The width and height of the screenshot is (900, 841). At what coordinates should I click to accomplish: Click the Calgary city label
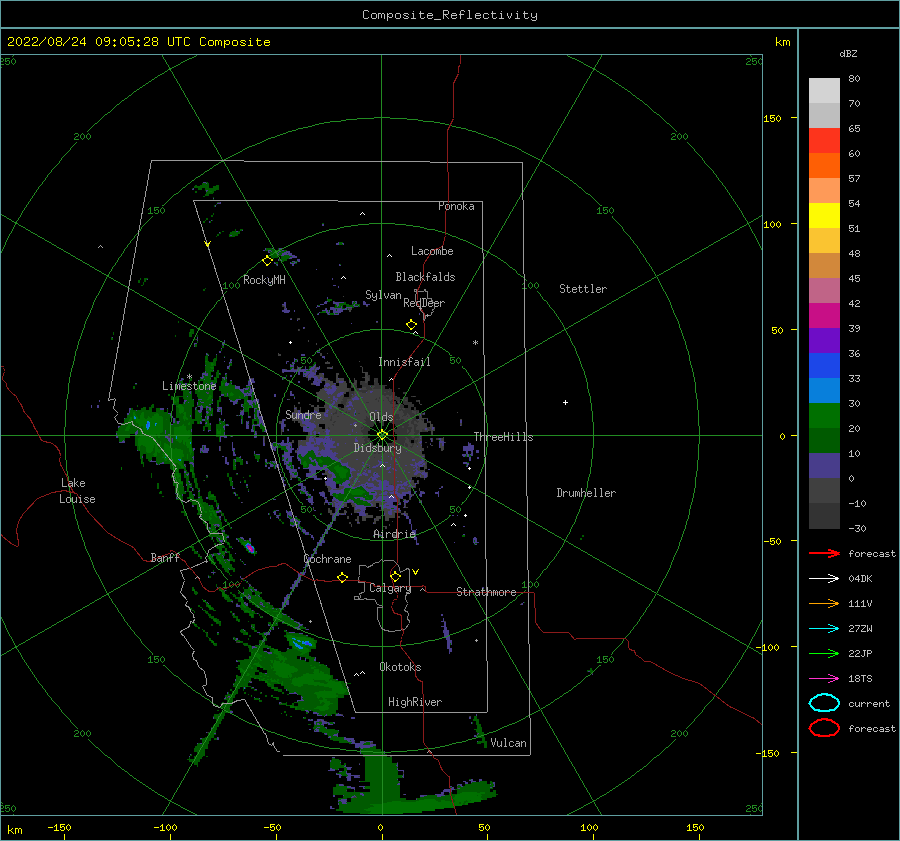tap(390, 588)
